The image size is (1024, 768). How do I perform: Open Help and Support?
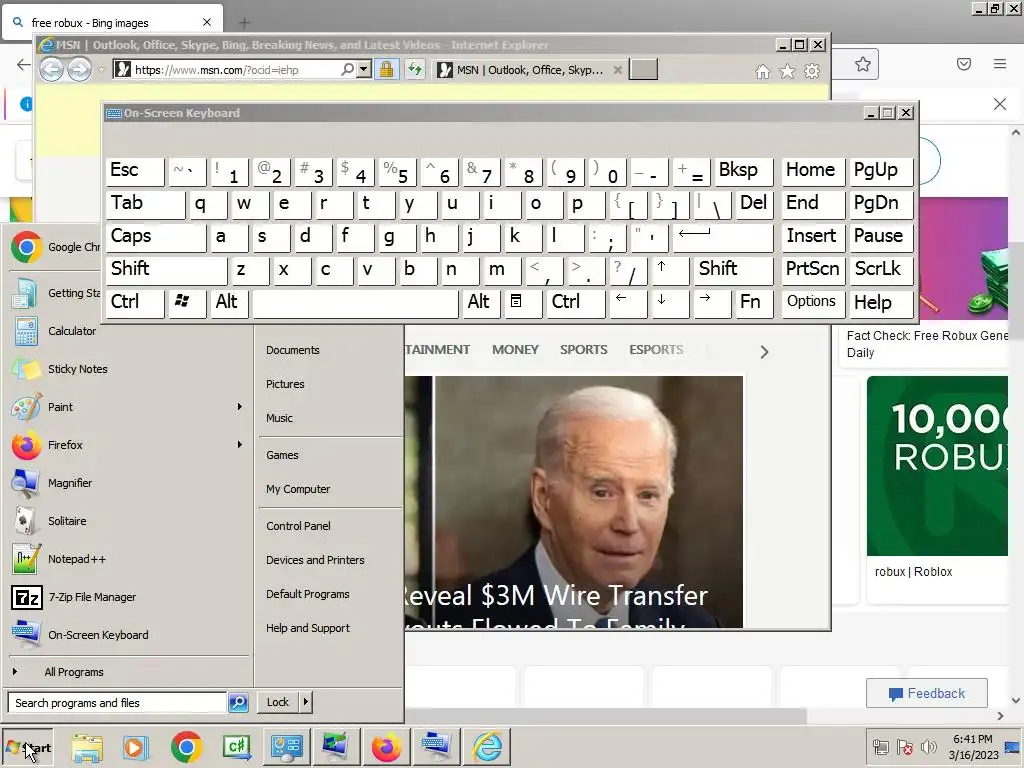pos(308,628)
